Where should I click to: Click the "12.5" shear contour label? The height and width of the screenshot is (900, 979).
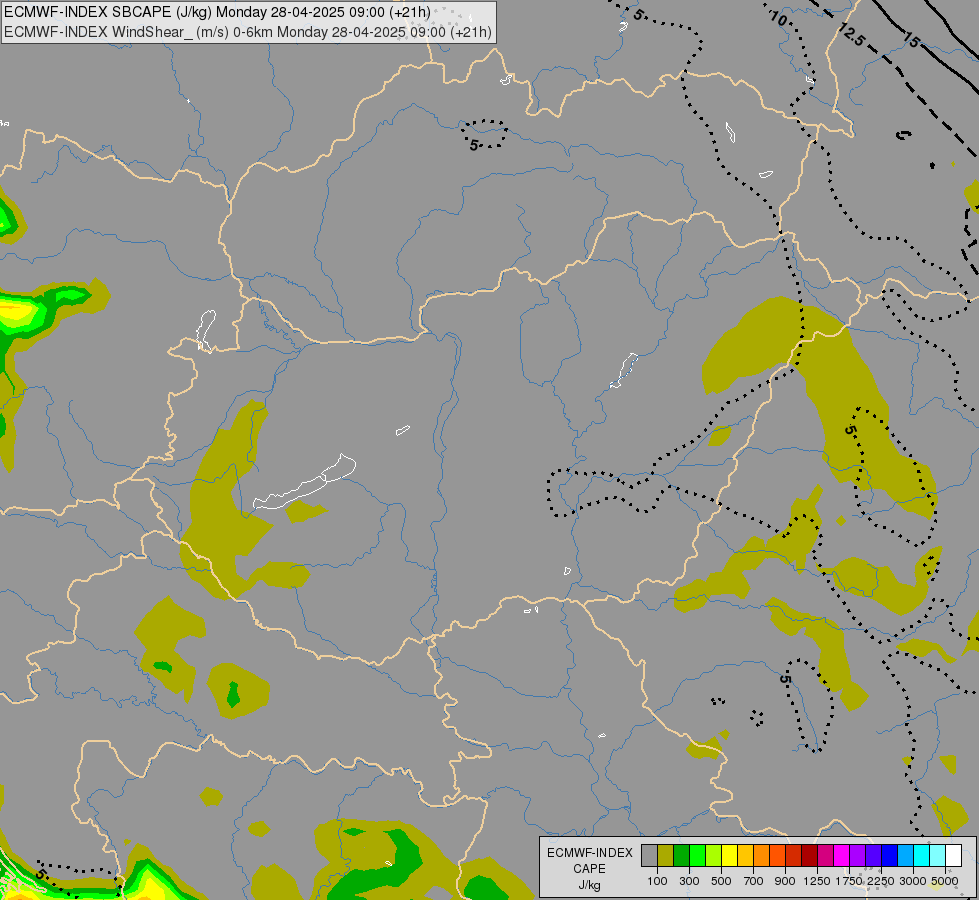click(x=852, y=35)
